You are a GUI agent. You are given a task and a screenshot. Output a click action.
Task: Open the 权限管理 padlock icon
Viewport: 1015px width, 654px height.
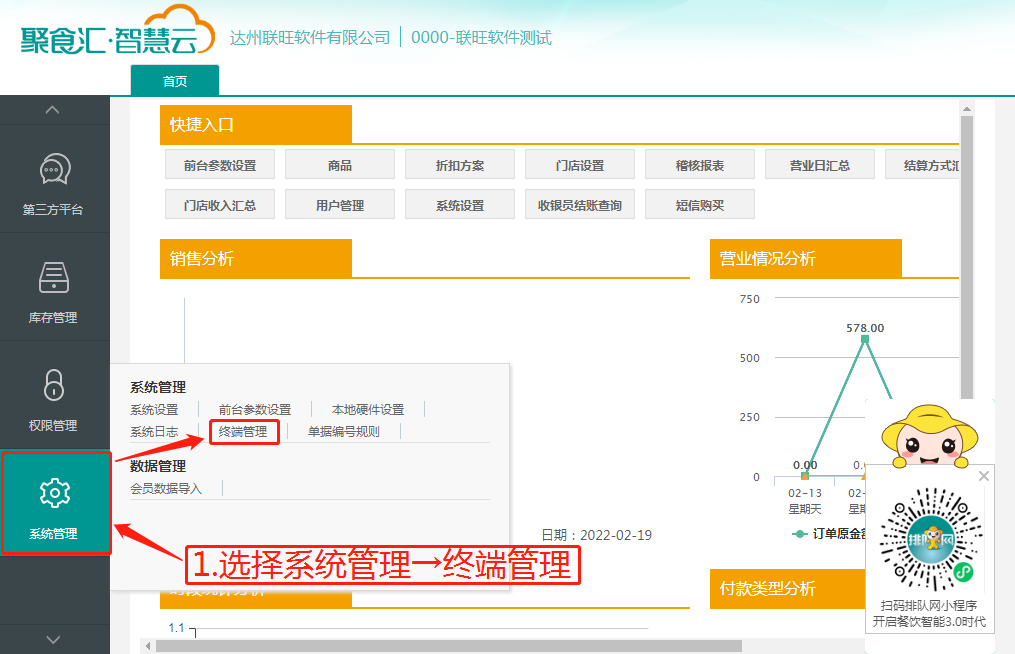pos(54,385)
